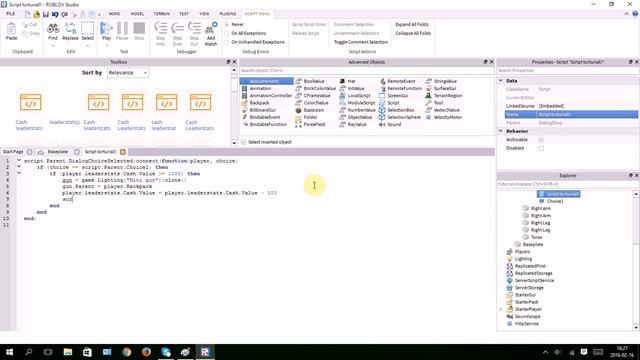
Task: Select ServerScriptService in Explorer tree
Action: point(534,280)
